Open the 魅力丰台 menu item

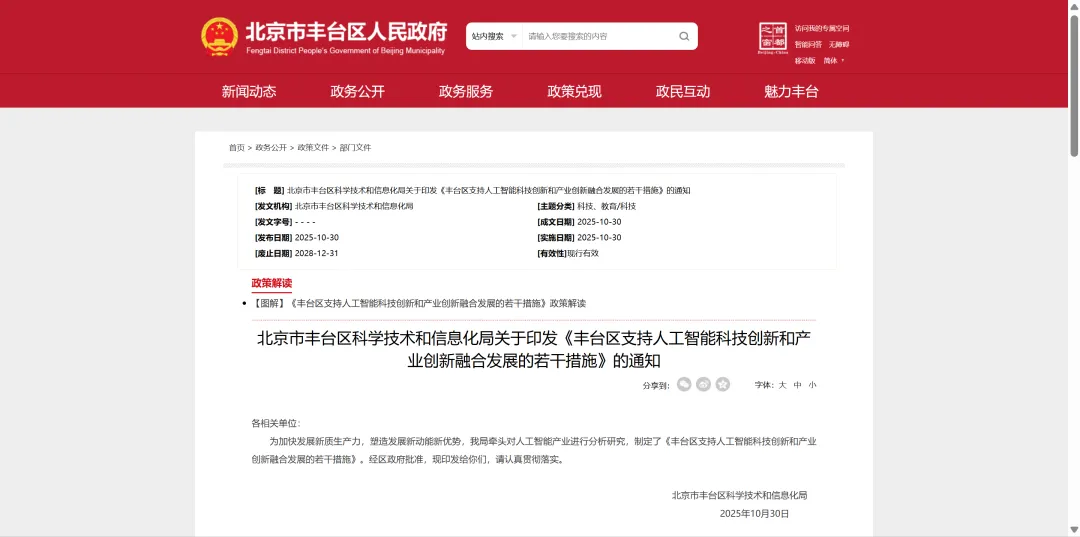click(791, 91)
